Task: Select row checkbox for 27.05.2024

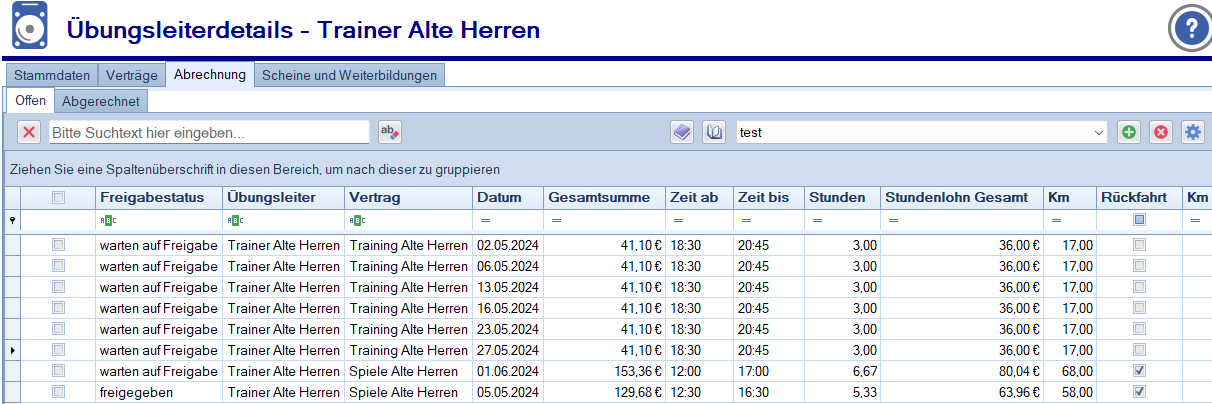Action: tap(58, 350)
